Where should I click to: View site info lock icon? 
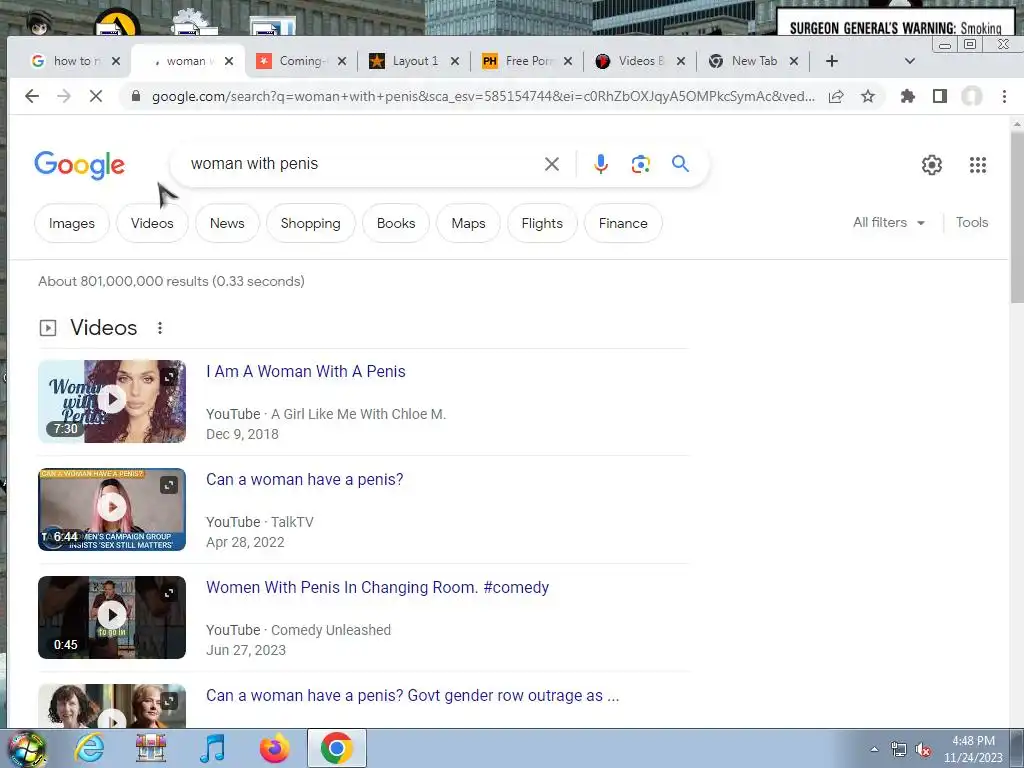point(136,97)
